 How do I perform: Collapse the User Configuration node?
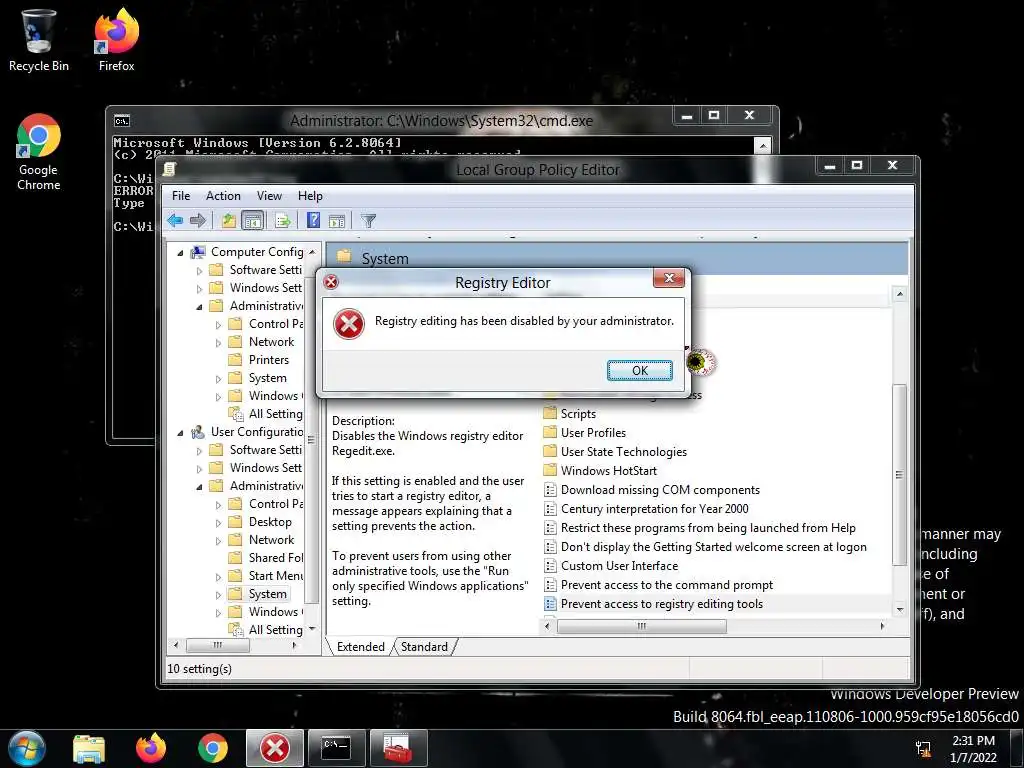(x=180, y=433)
